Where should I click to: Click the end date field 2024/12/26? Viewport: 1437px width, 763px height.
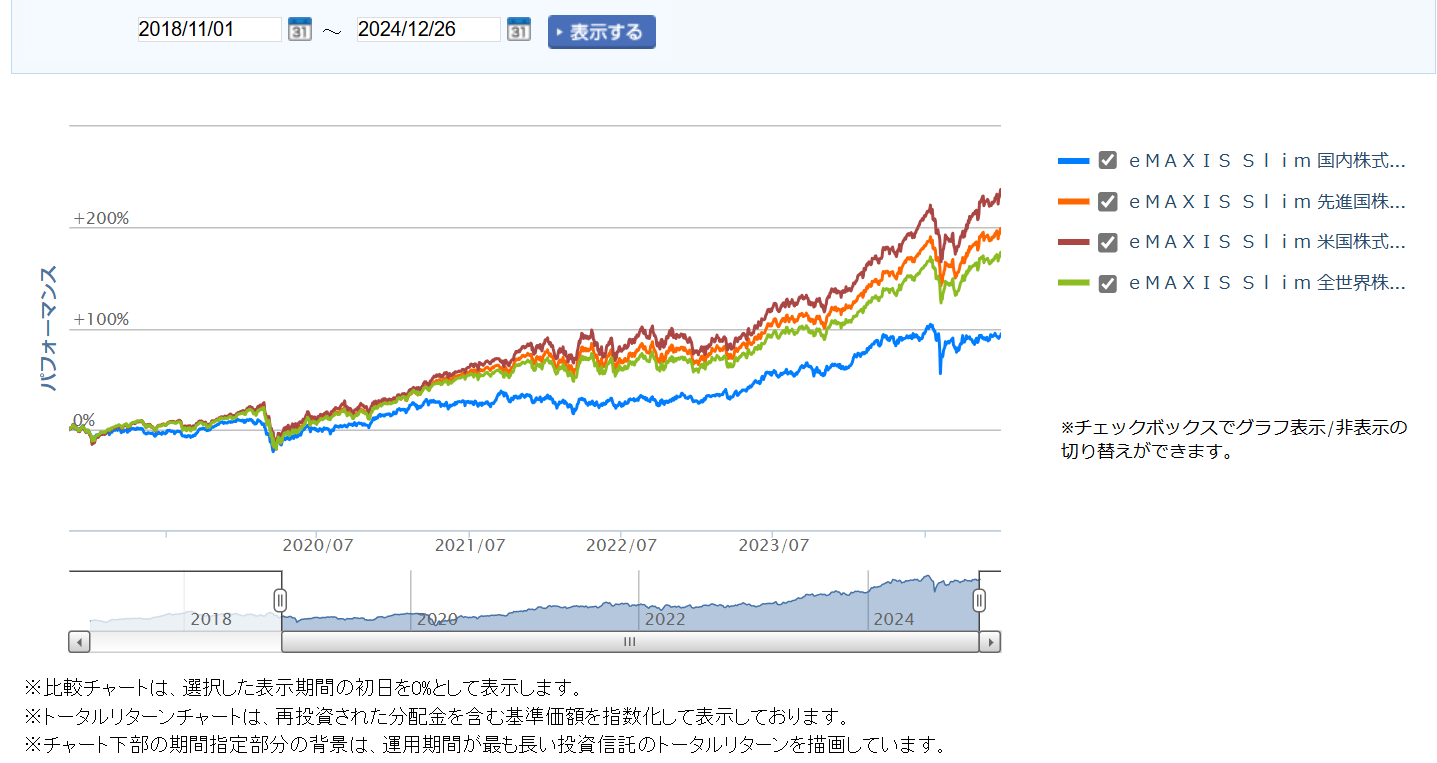pyautogui.click(x=429, y=30)
